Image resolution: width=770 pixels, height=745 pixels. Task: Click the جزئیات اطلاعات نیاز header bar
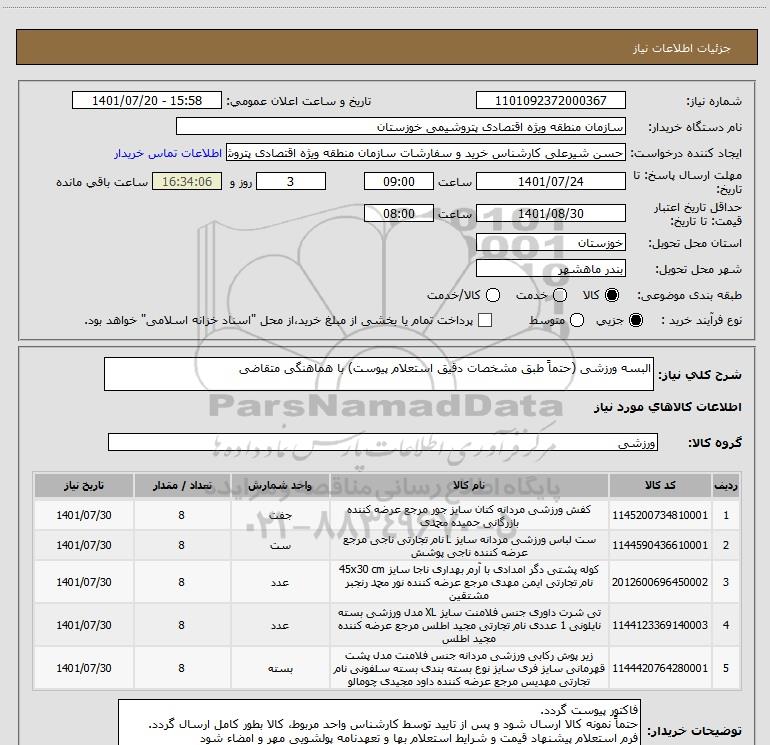386,47
